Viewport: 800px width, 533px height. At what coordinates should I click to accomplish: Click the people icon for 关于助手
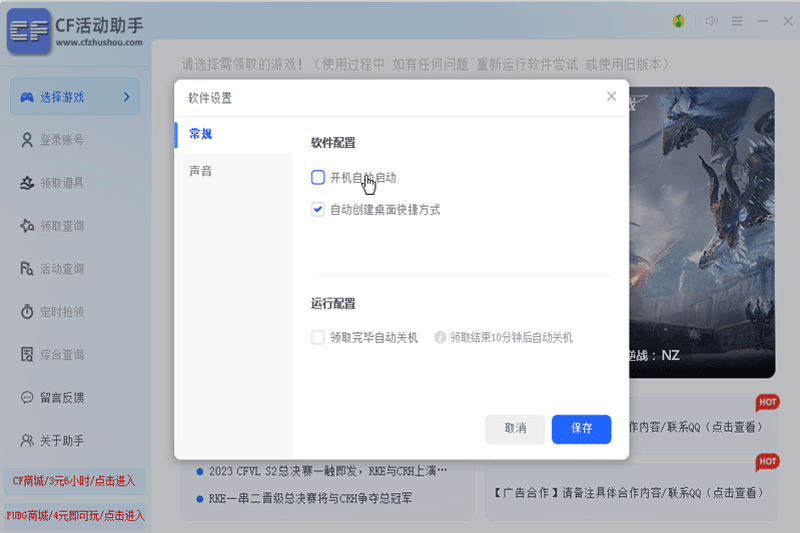27,440
